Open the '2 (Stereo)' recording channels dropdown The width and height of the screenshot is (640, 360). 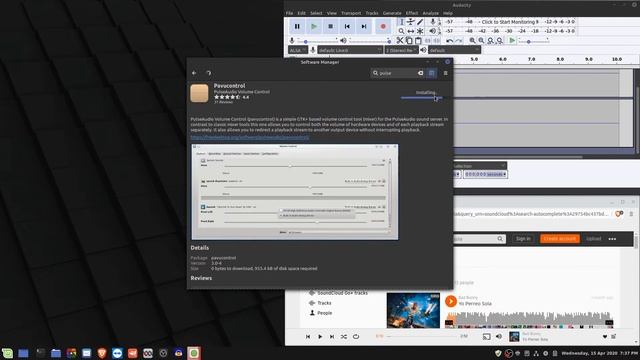click(402, 50)
